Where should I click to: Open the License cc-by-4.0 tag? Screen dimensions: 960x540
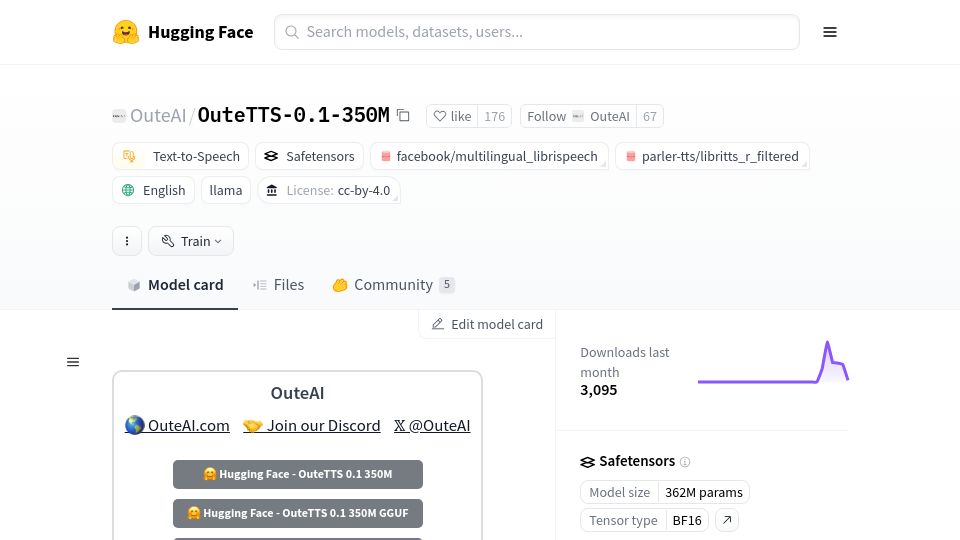(329, 190)
